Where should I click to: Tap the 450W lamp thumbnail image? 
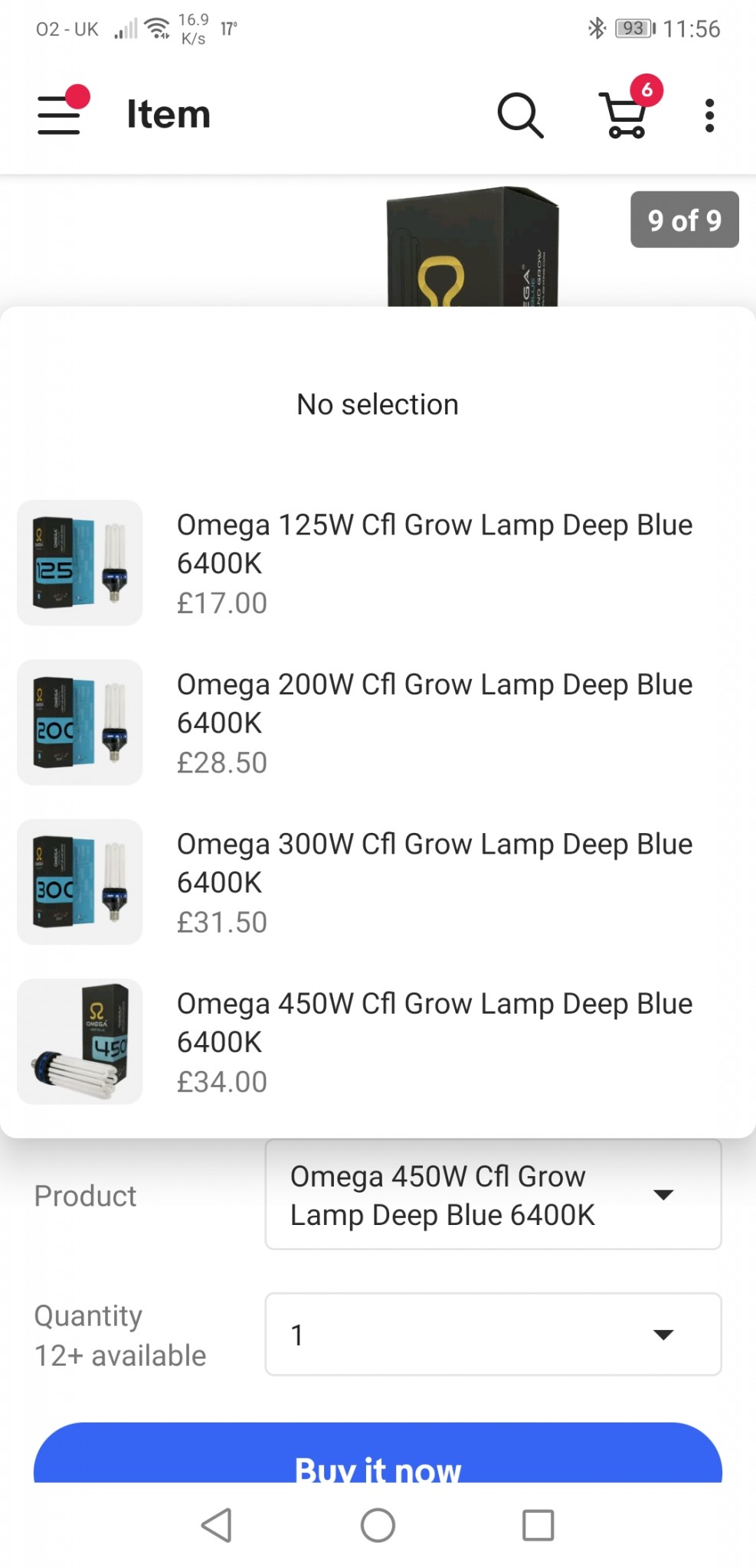coord(80,1041)
